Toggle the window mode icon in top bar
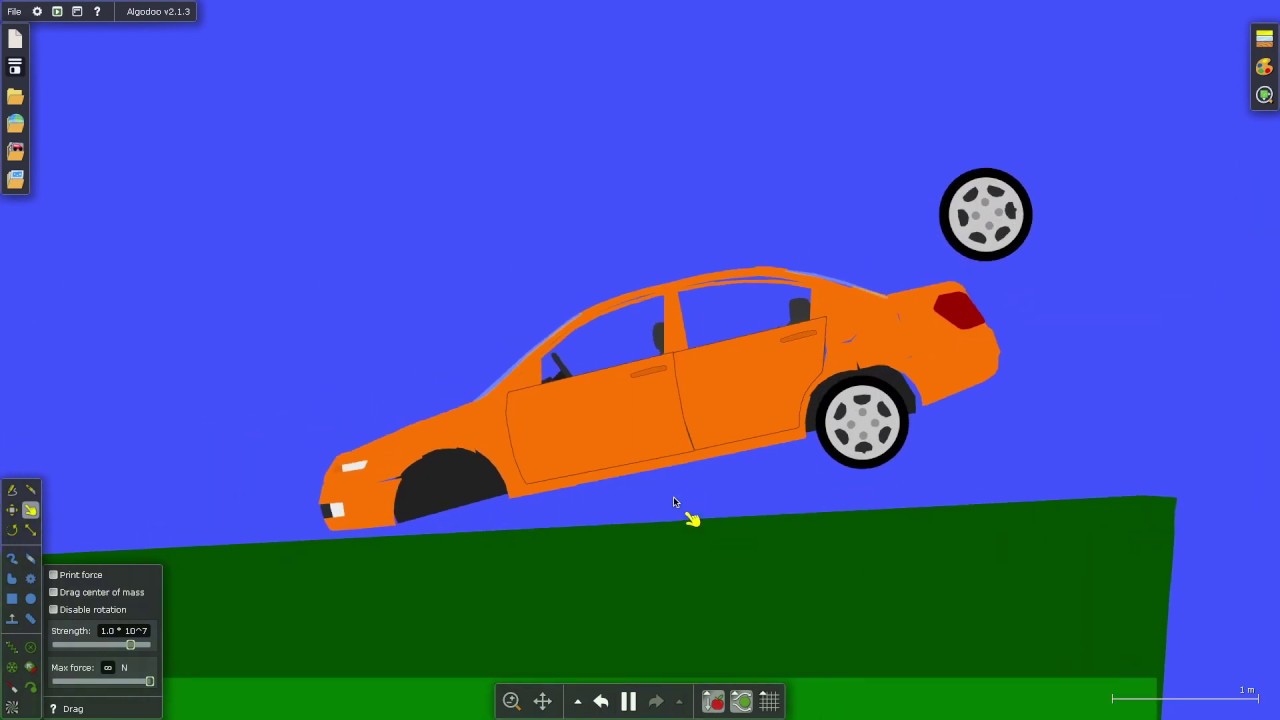 coord(77,11)
